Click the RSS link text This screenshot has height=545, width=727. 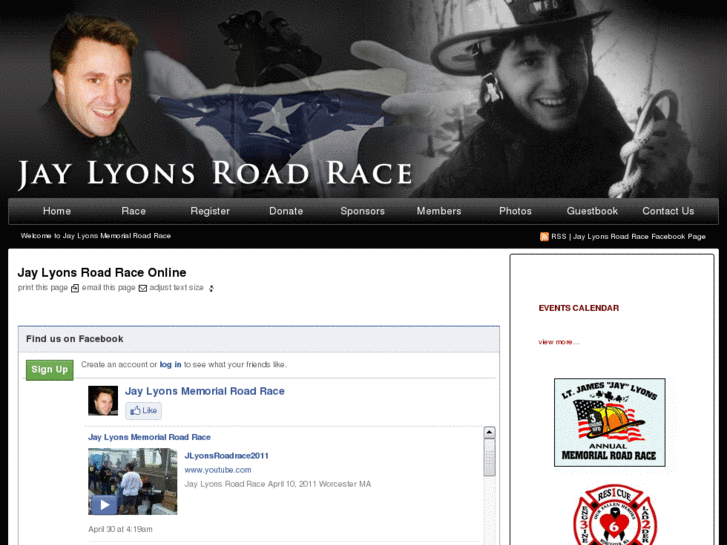coord(559,237)
